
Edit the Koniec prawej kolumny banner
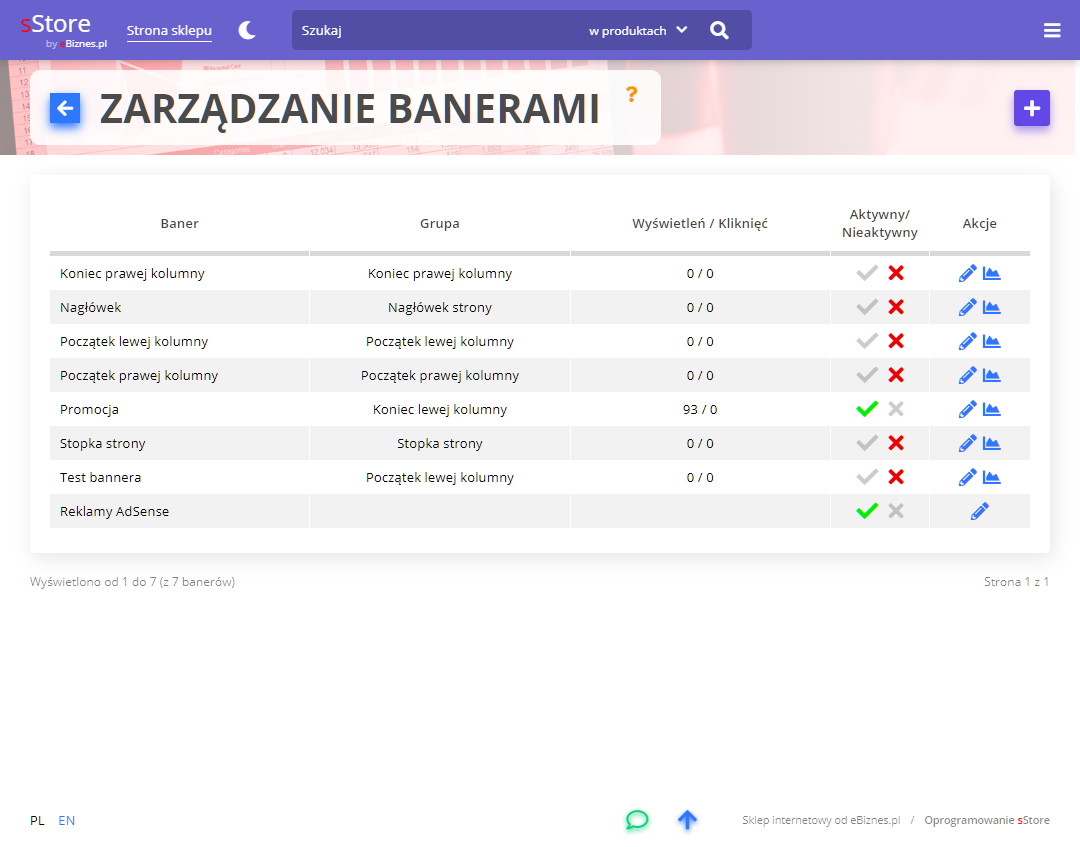point(967,273)
